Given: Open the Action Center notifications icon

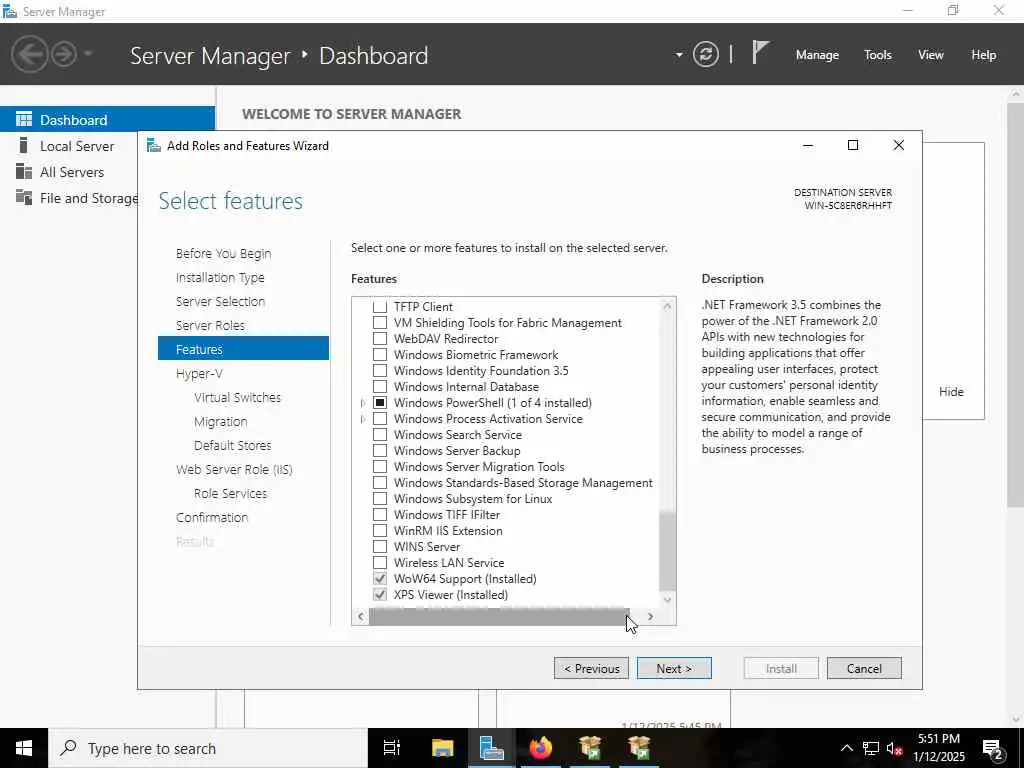Looking at the screenshot, I should (x=993, y=748).
